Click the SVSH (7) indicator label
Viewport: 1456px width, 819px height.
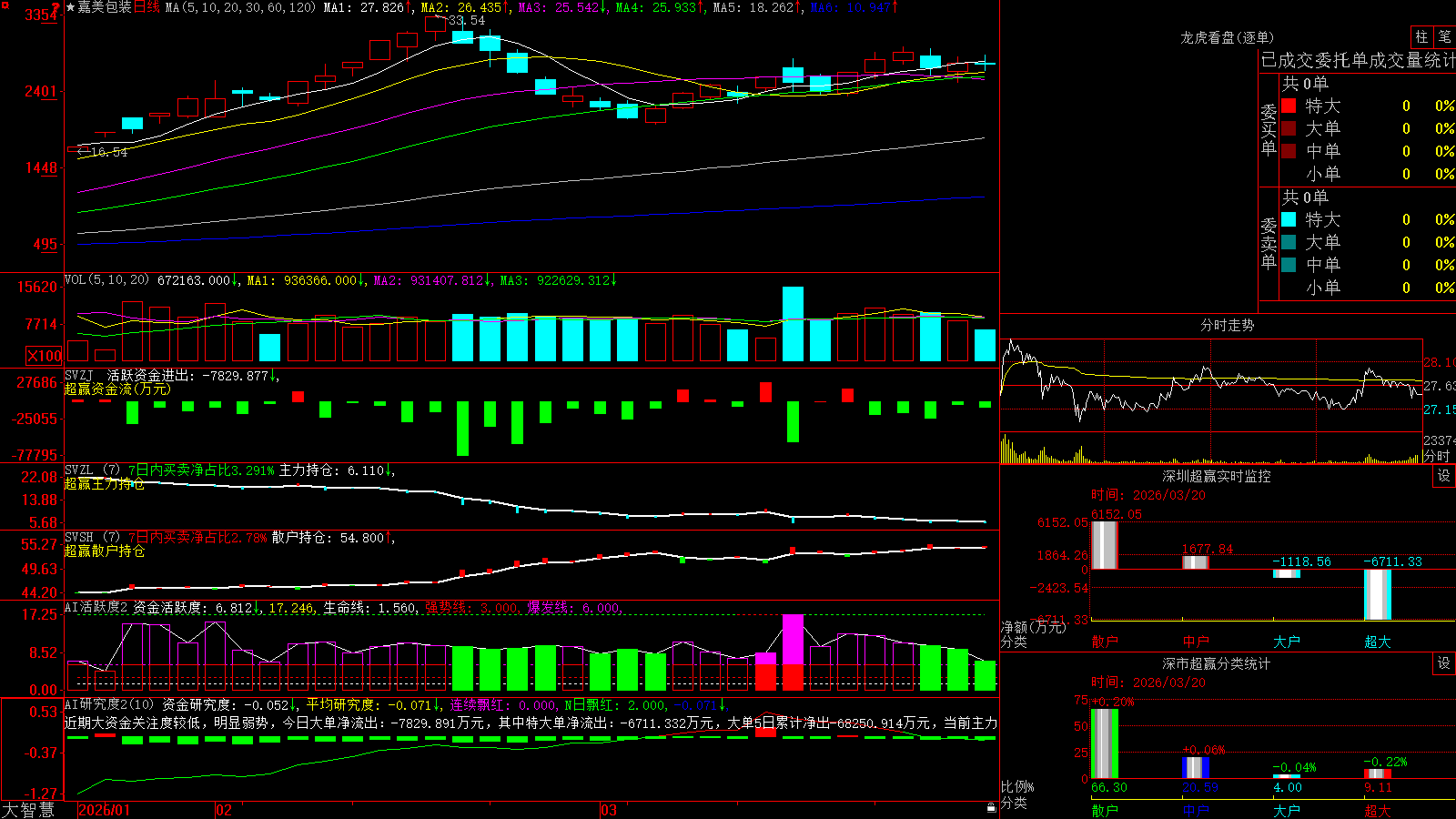pos(92,538)
